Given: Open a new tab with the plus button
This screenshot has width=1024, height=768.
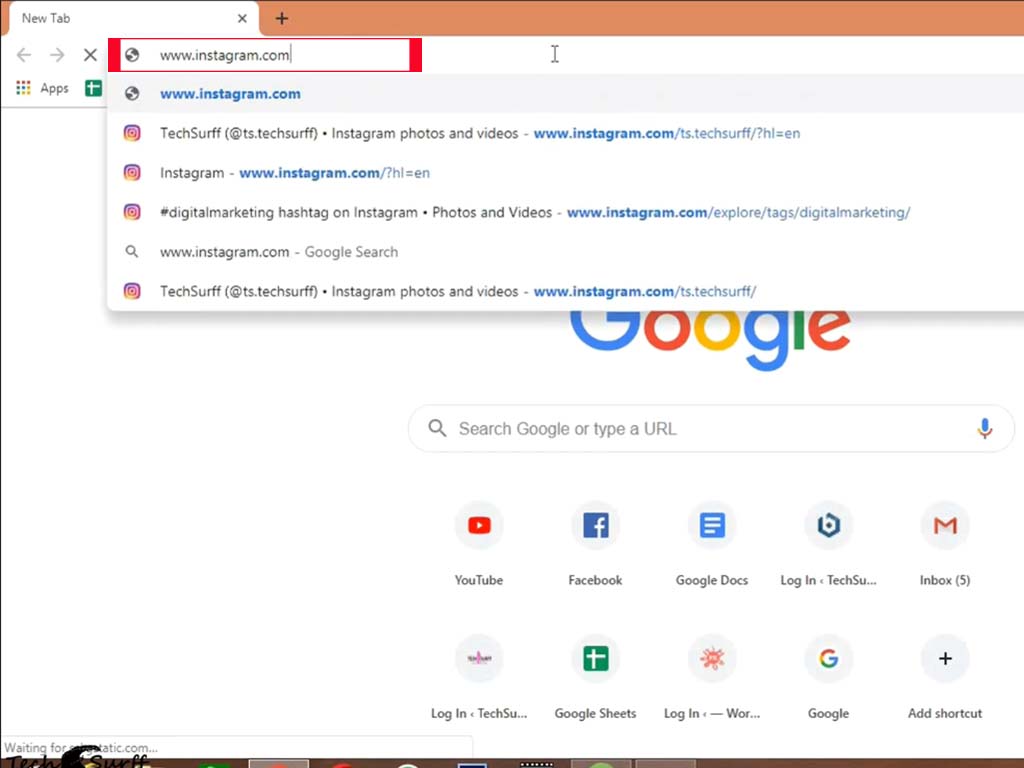Looking at the screenshot, I should pos(281,18).
